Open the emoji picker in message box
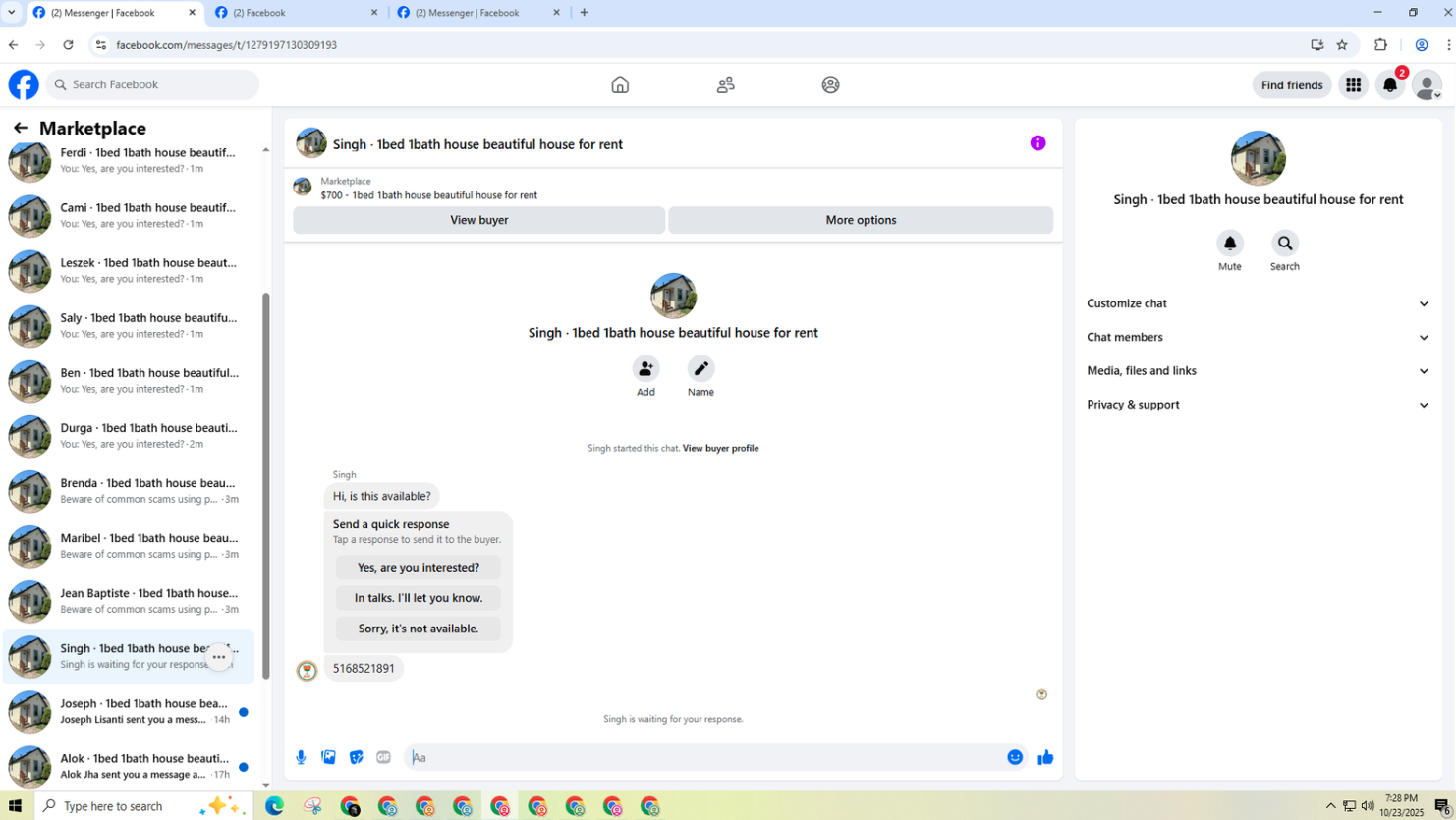This screenshot has width=1456, height=820. click(1015, 757)
